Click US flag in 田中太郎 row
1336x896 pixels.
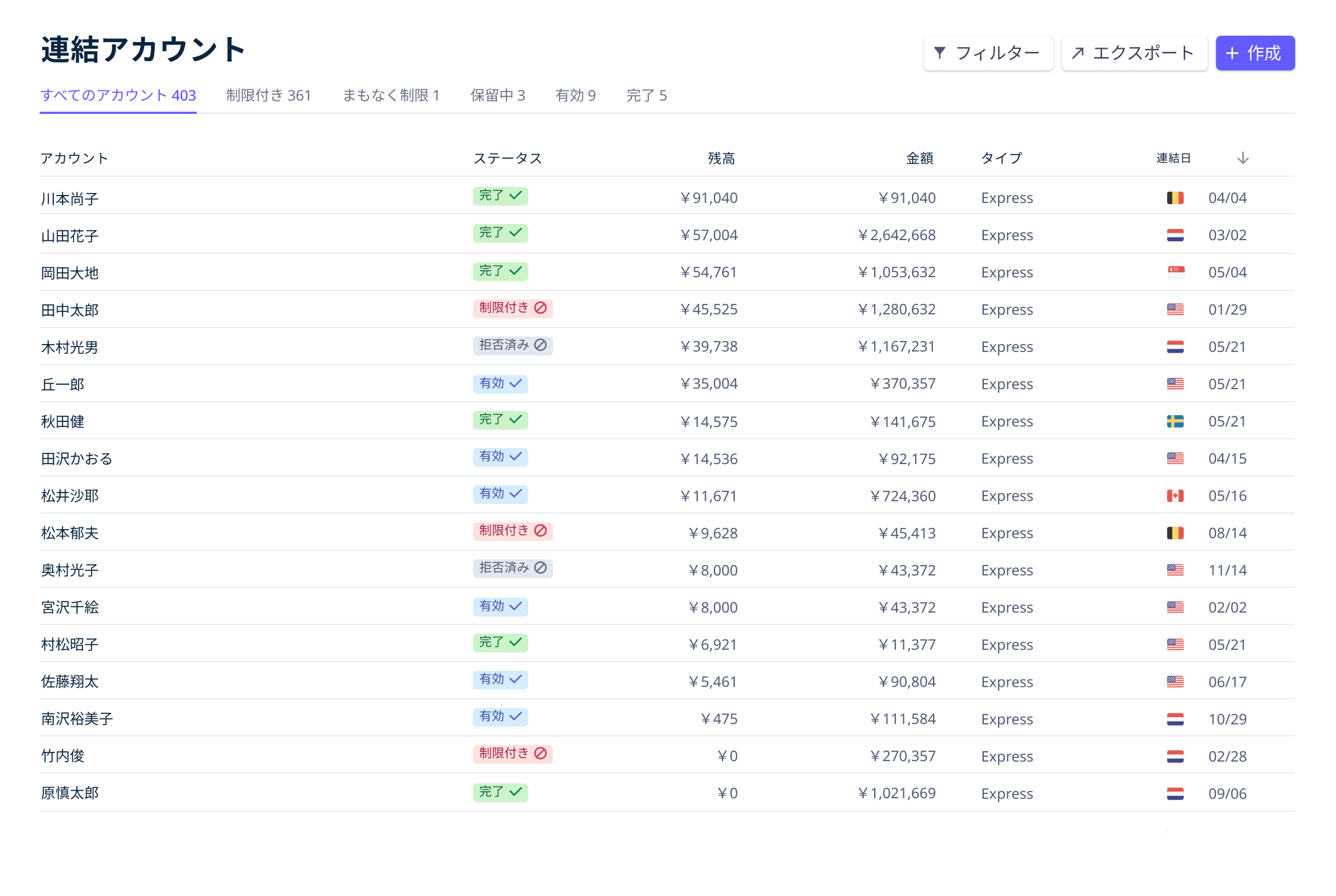pyautogui.click(x=1175, y=309)
